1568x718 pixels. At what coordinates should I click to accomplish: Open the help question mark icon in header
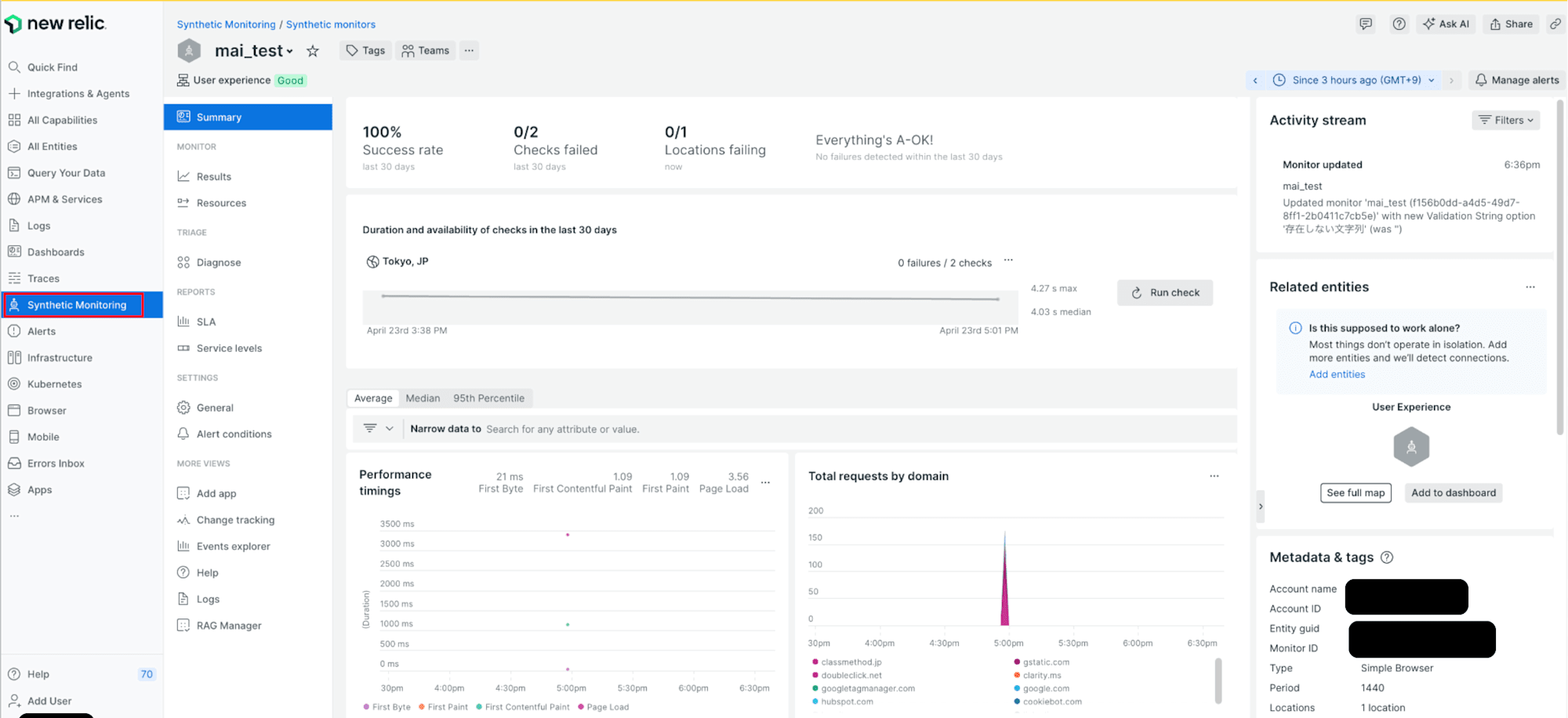(x=1399, y=24)
